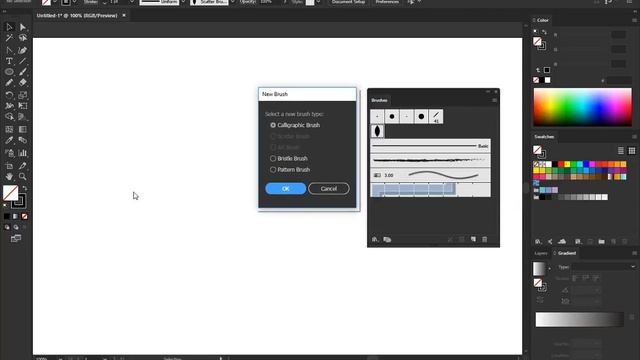Select the Zoom magnifier tool

(22, 176)
